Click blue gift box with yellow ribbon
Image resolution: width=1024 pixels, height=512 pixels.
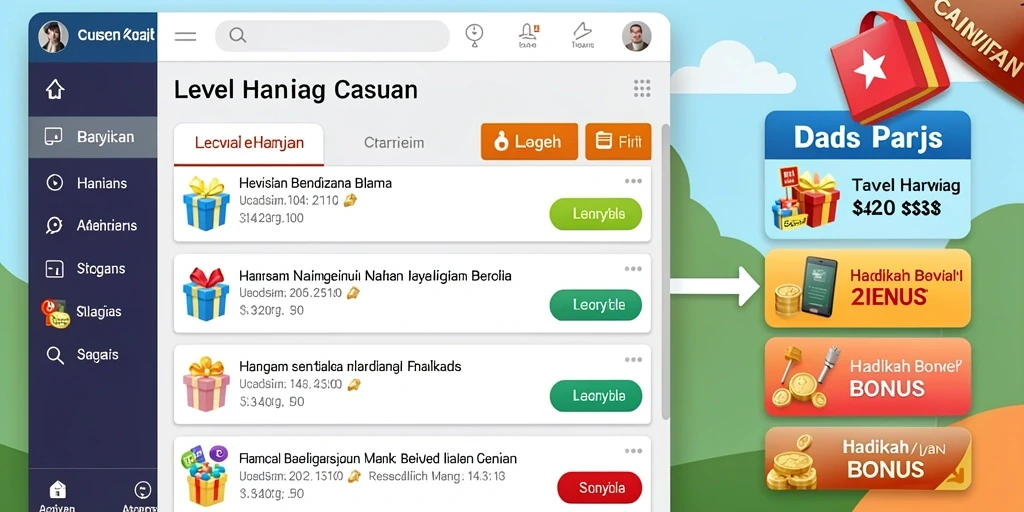[206, 204]
